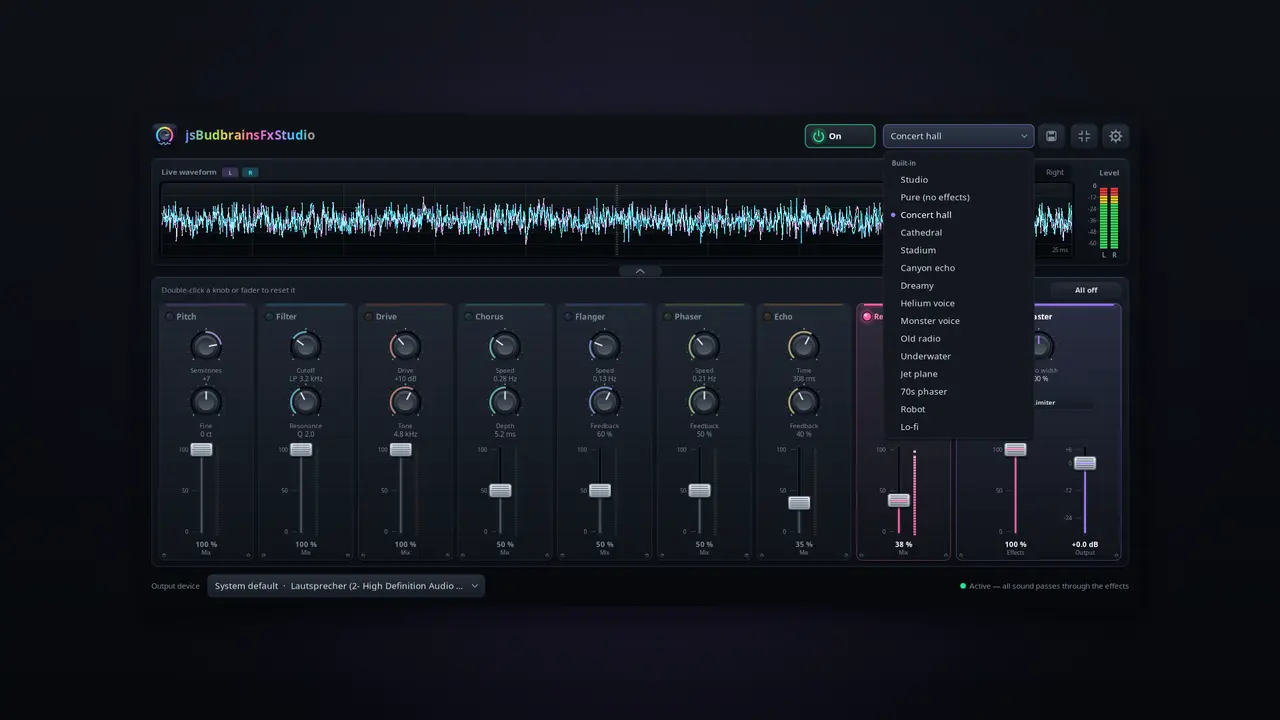Image resolution: width=1280 pixels, height=720 pixels.
Task: Click the Chorus Speed knob
Action: coord(505,346)
